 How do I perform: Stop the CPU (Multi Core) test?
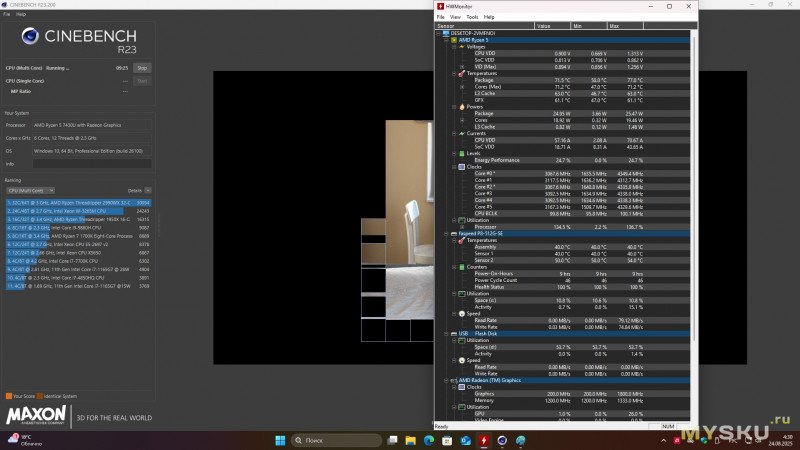[142, 68]
